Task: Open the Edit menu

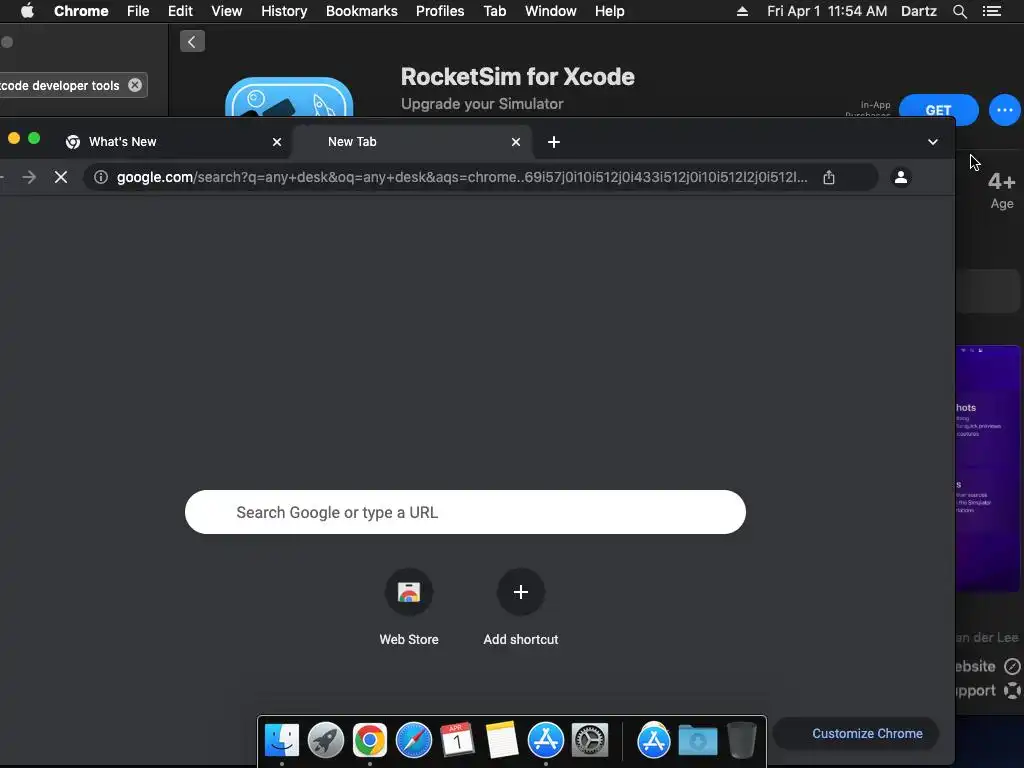Action: pos(180,11)
